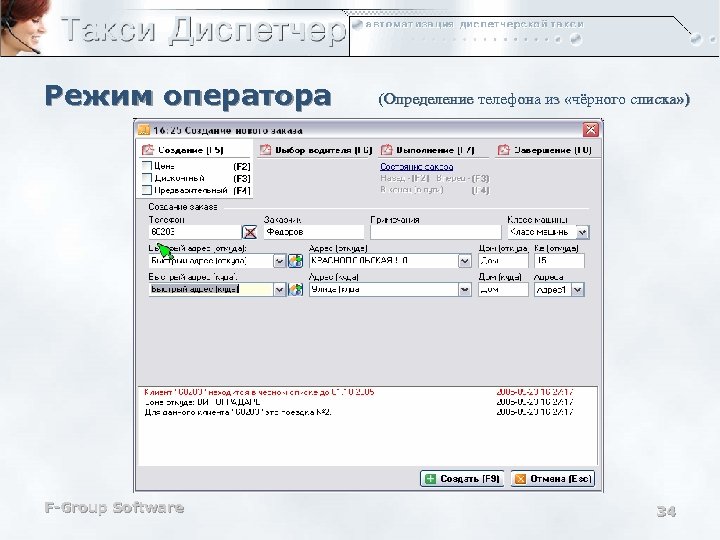Click the Примечания input field
The width and height of the screenshot is (720, 540).
(x=435, y=232)
